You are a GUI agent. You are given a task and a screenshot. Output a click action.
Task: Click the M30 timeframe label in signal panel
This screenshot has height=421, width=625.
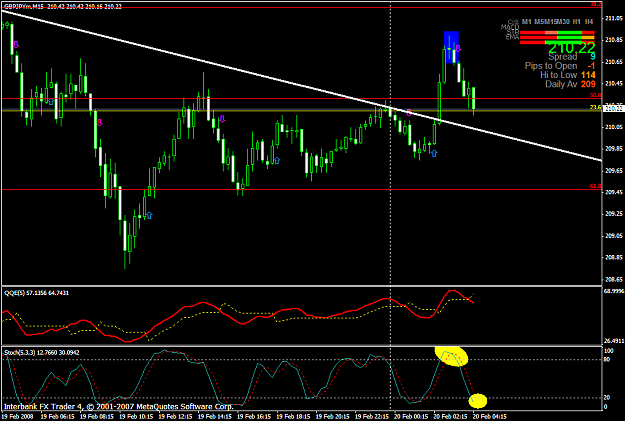562,22
